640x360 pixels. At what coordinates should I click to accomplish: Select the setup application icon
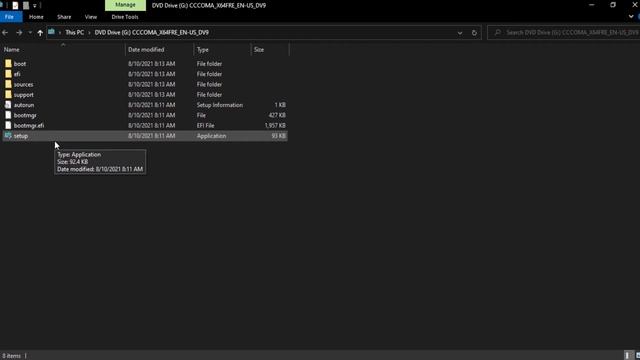[8, 136]
